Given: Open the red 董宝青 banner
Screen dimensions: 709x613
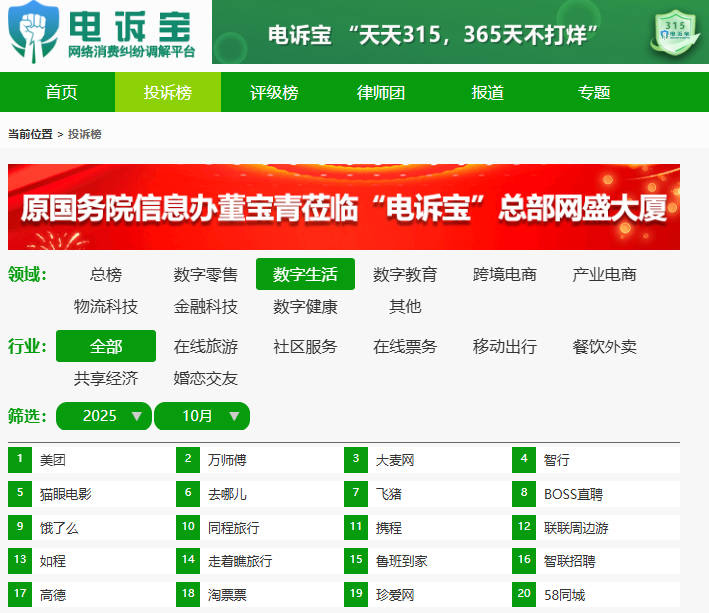Looking at the screenshot, I should (344, 207).
